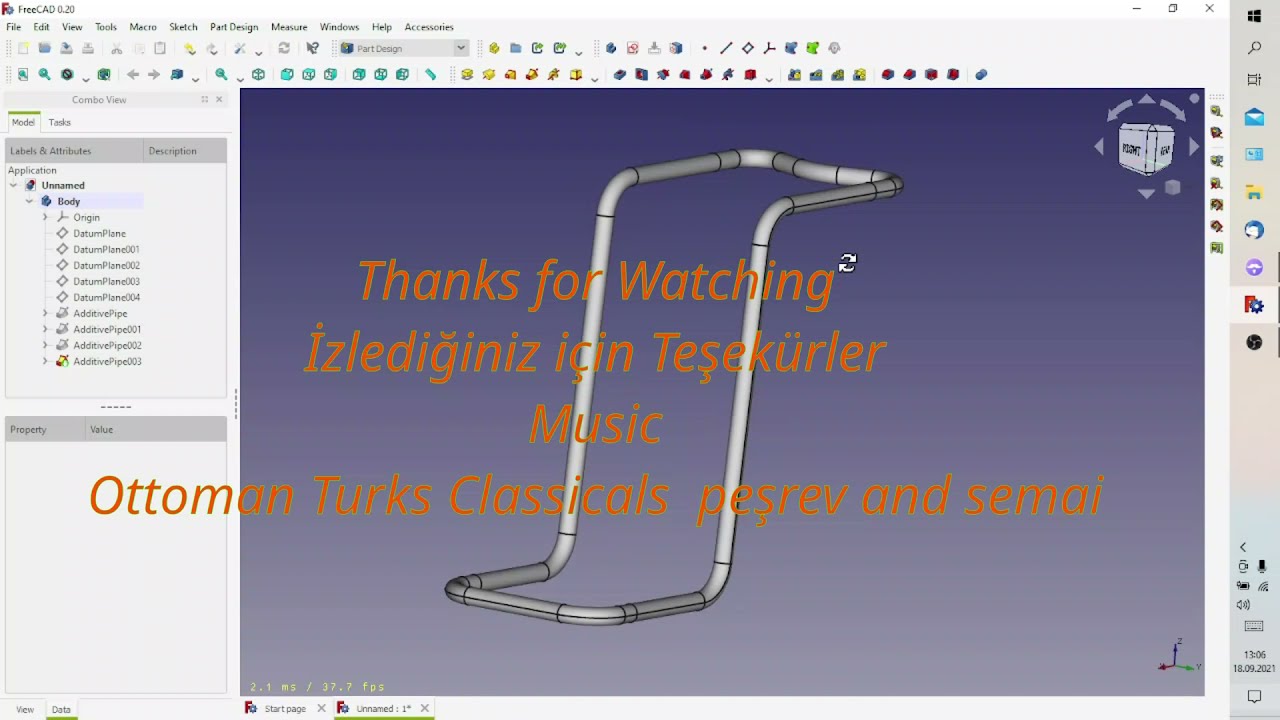
Task: Click the Fit selection magnifier icon
Action: pyautogui.click(x=44, y=74)
